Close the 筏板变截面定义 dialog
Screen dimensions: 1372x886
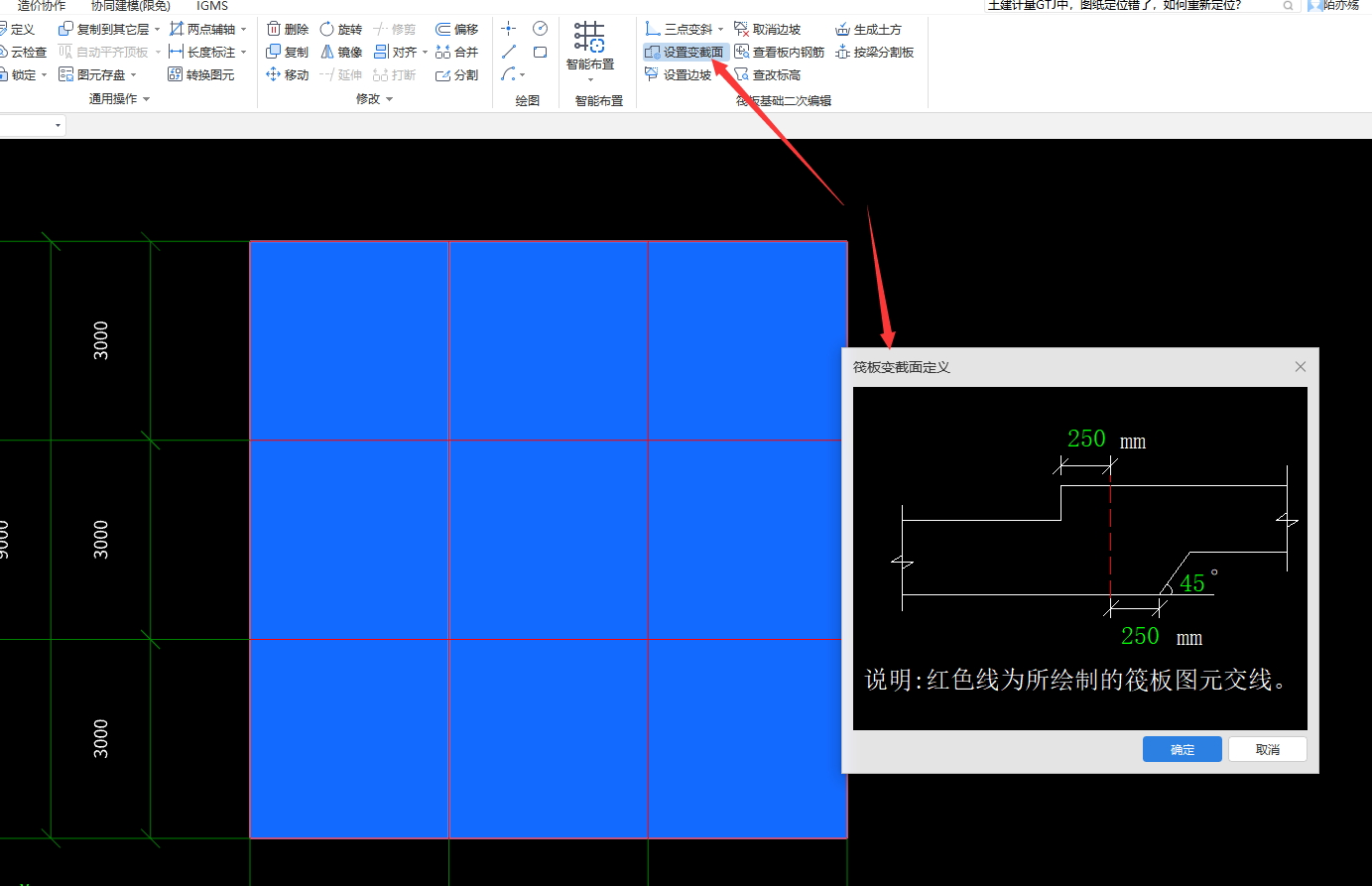(1300, 367)
